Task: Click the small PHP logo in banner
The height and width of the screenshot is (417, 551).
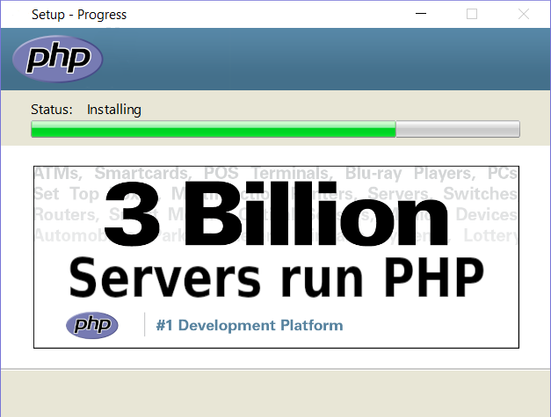Action: 92,325
